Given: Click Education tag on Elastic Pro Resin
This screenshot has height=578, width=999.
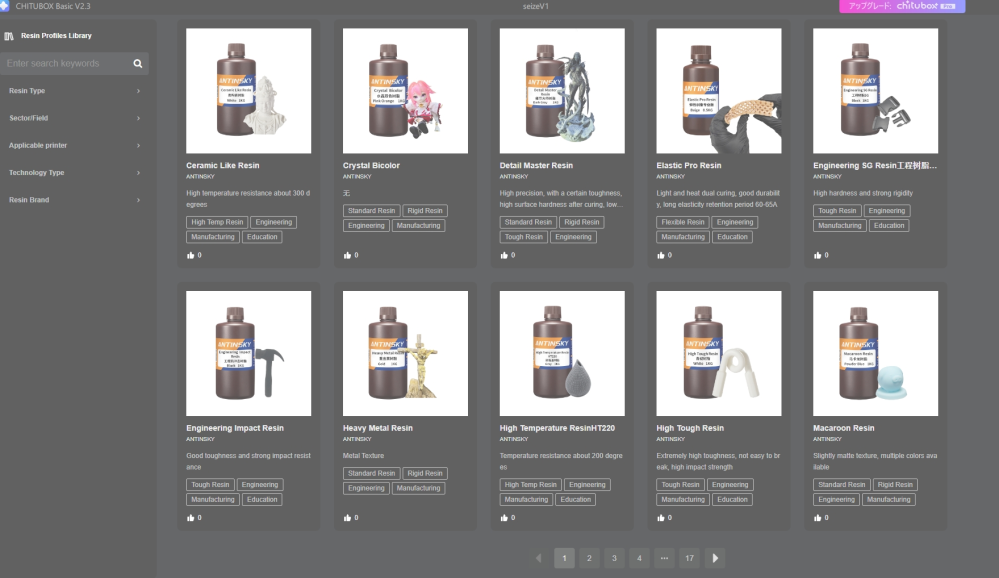Looking at the screenshot, I should [732, 237].
